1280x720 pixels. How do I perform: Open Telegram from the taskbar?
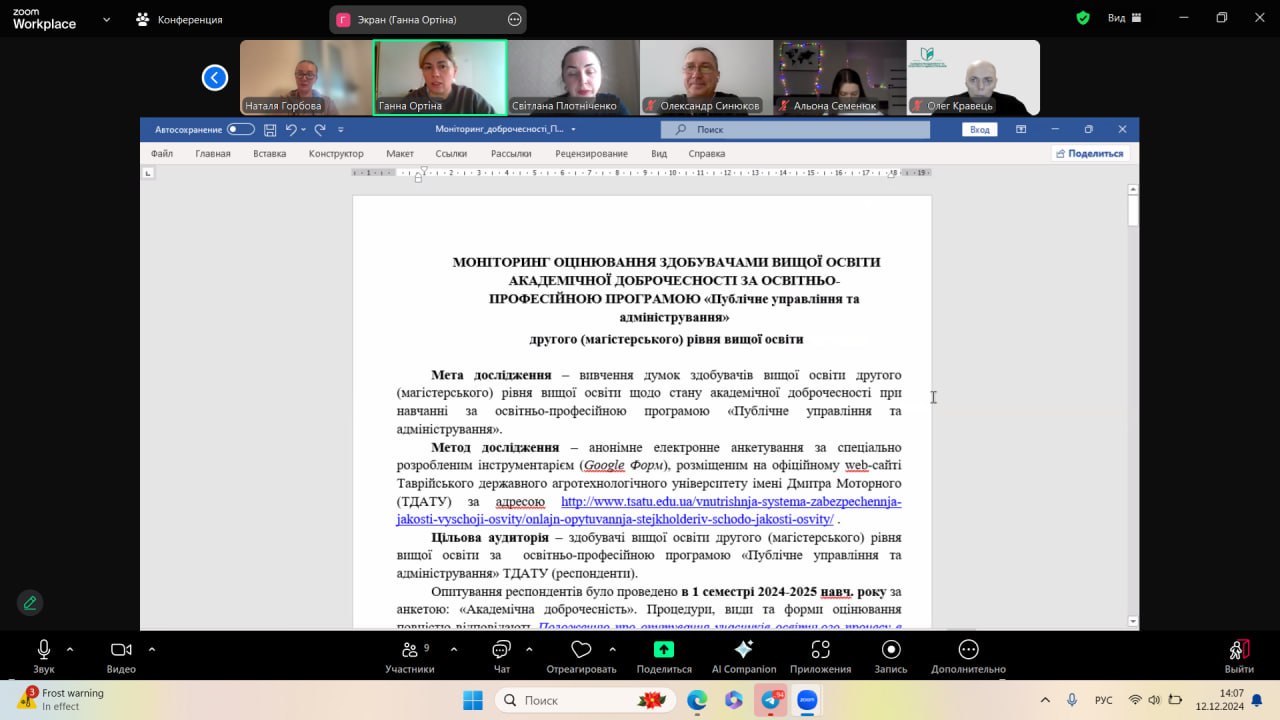pyautogui.click(x=771, y=700)
